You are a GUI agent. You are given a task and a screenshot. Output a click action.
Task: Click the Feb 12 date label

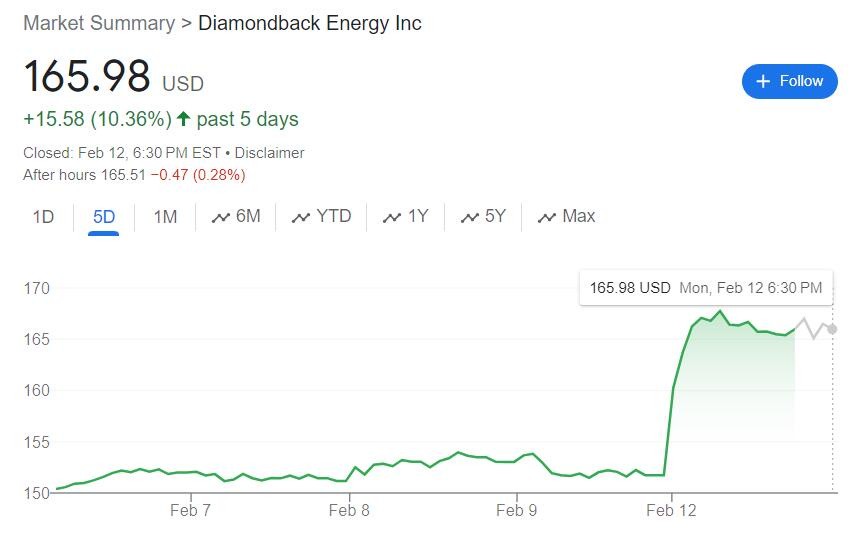click(672, 510)
